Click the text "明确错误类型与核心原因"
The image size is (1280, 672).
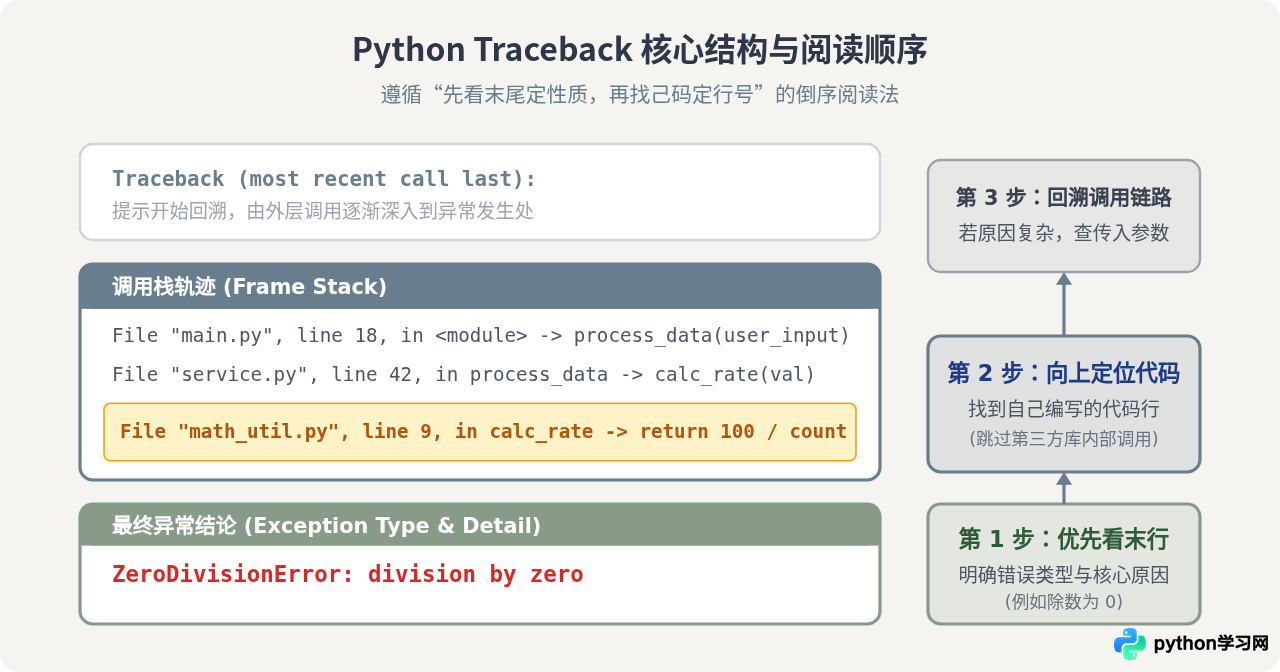pos(1064,576)
